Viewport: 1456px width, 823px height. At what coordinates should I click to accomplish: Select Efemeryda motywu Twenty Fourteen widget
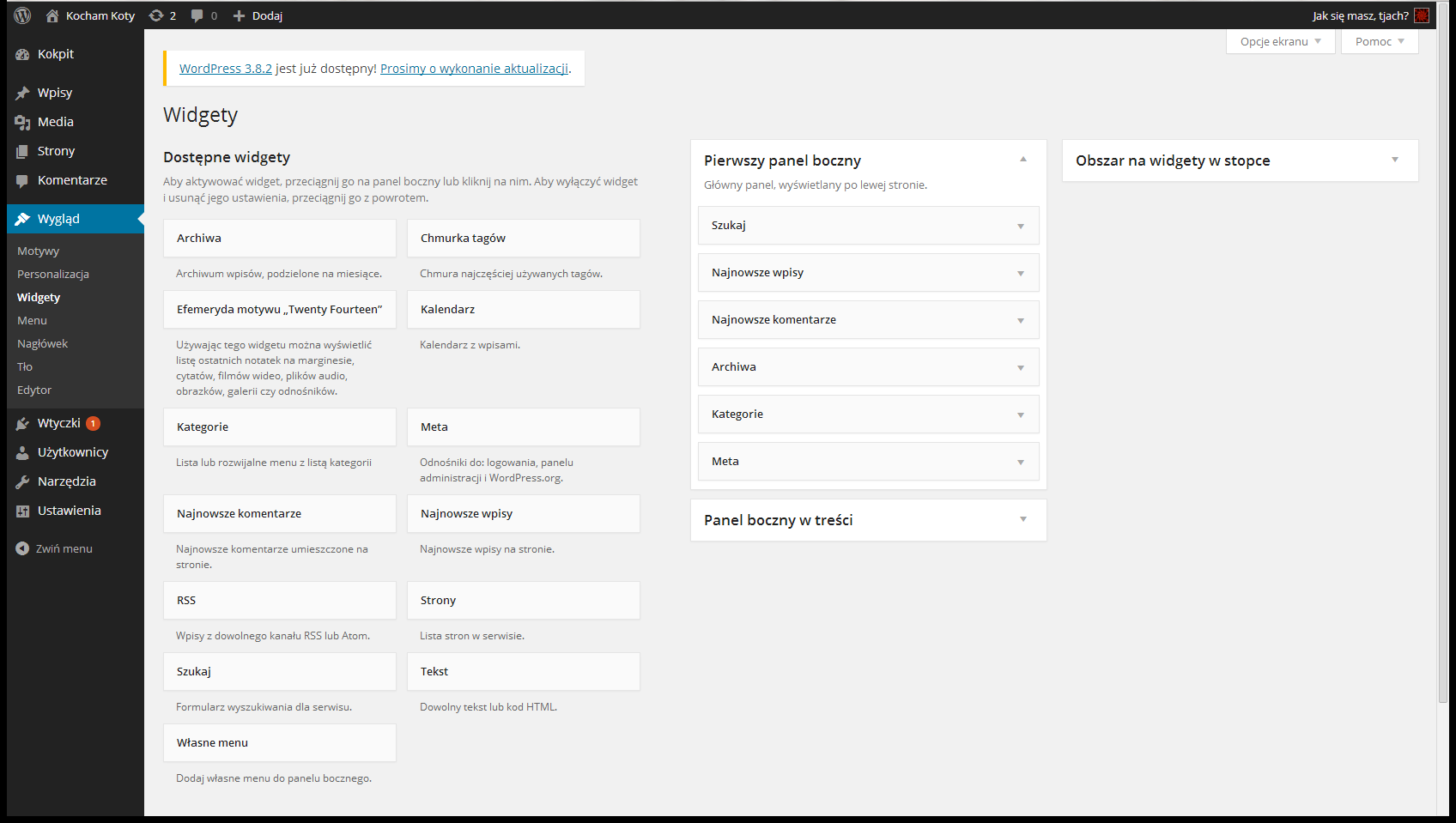(280, 309)
